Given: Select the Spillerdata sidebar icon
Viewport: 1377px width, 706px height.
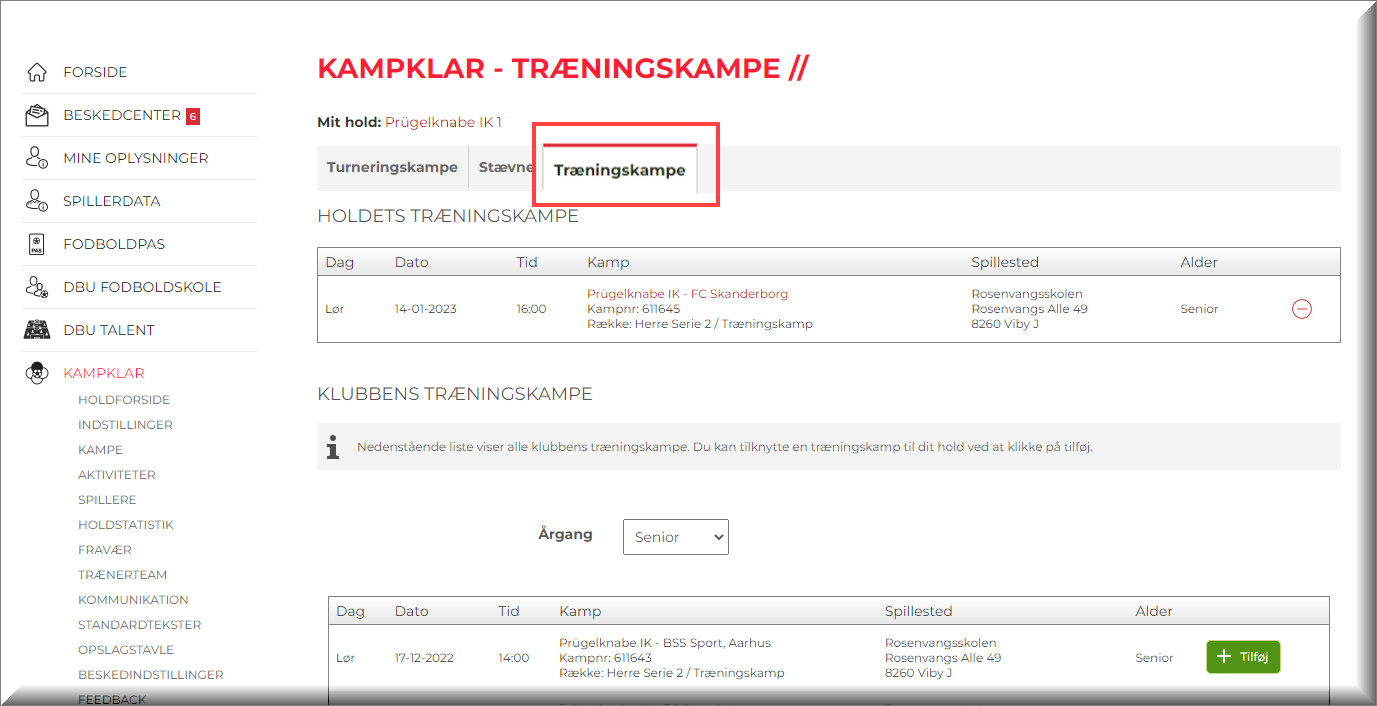Looking at the screenshot, I should click(37, 201).
